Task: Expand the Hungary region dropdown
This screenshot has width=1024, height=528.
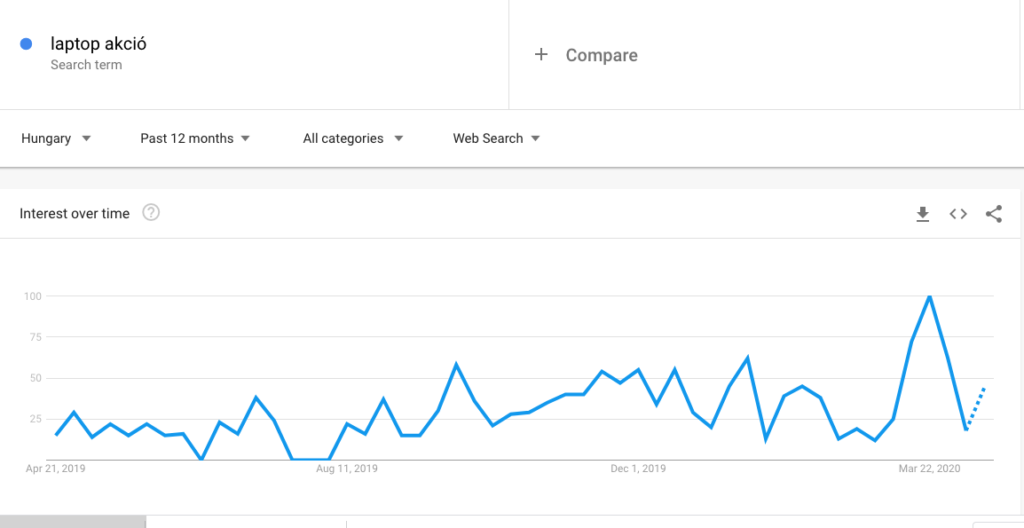Action: coord(56,139)
